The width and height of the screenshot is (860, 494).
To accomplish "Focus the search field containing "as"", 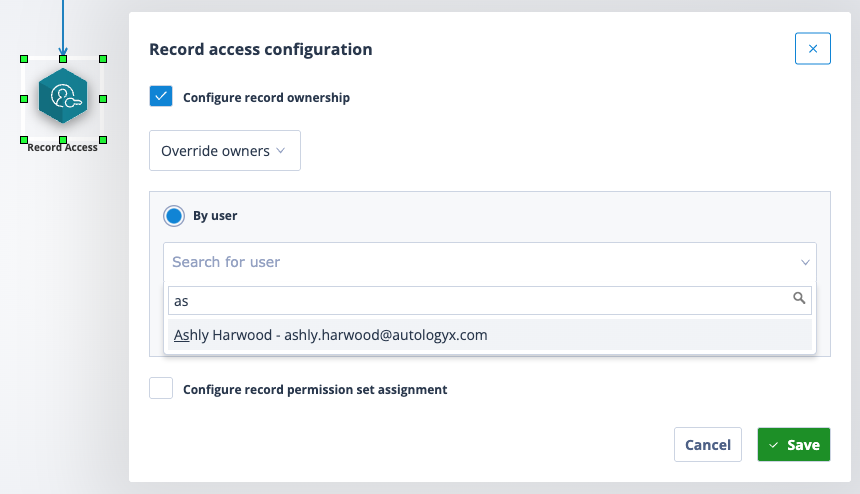I will click(490, 300).
